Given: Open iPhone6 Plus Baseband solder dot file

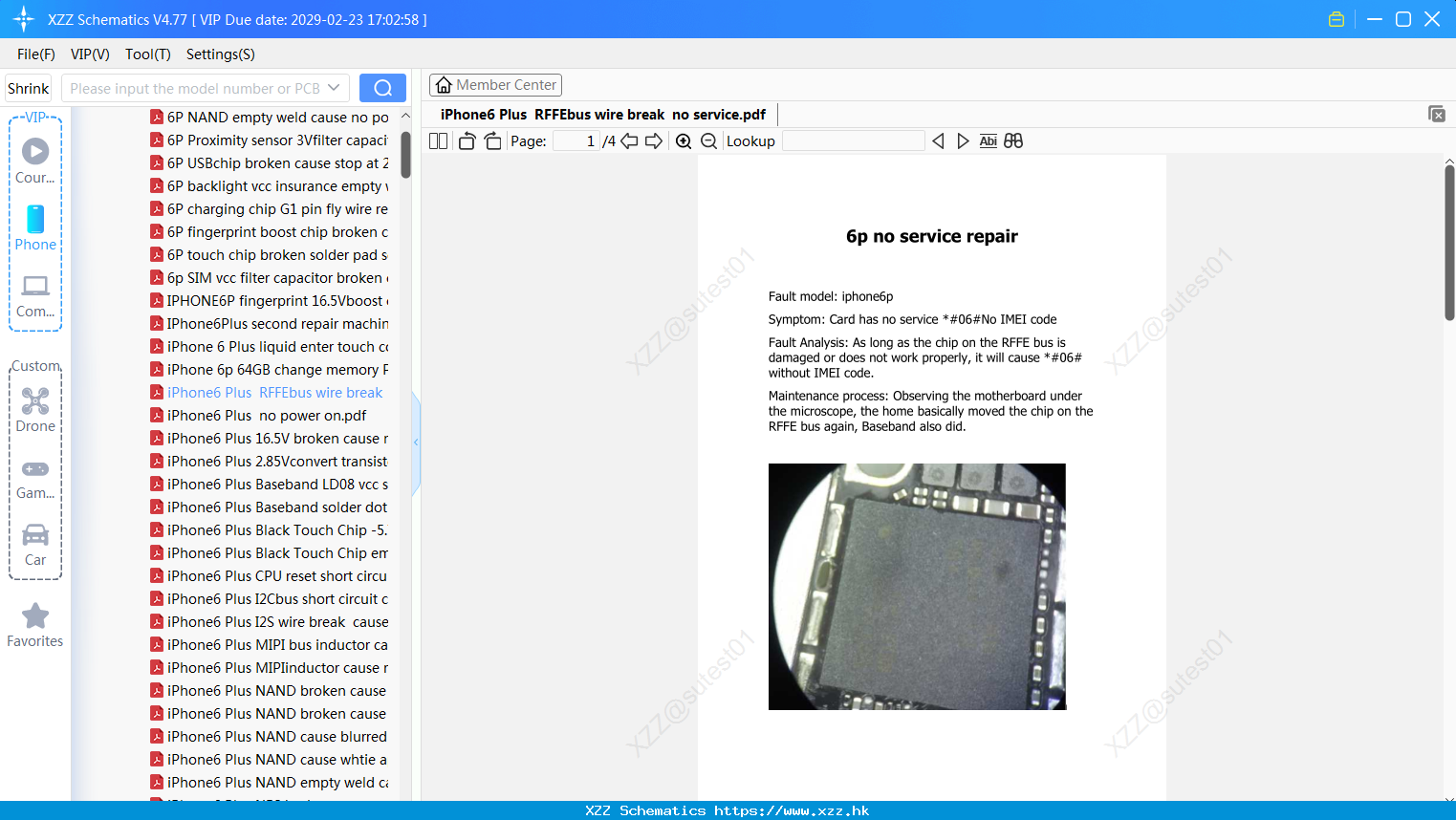Looking at the screenshot, I should coord(270,507).
